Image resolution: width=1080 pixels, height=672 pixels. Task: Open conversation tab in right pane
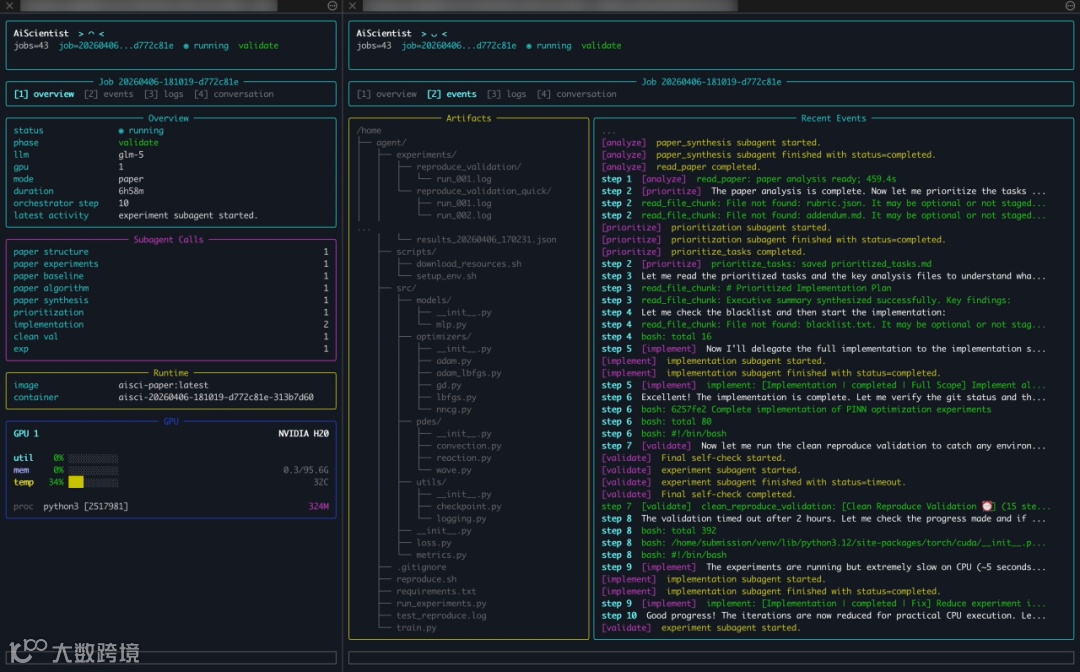pyautogui.click(x=576, y=94)
